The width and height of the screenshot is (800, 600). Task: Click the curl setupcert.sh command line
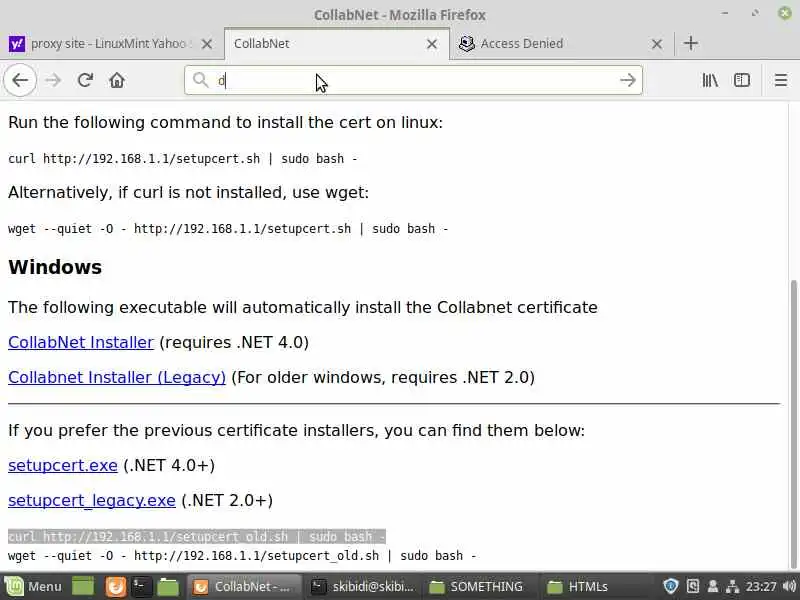tap(183, 159)
